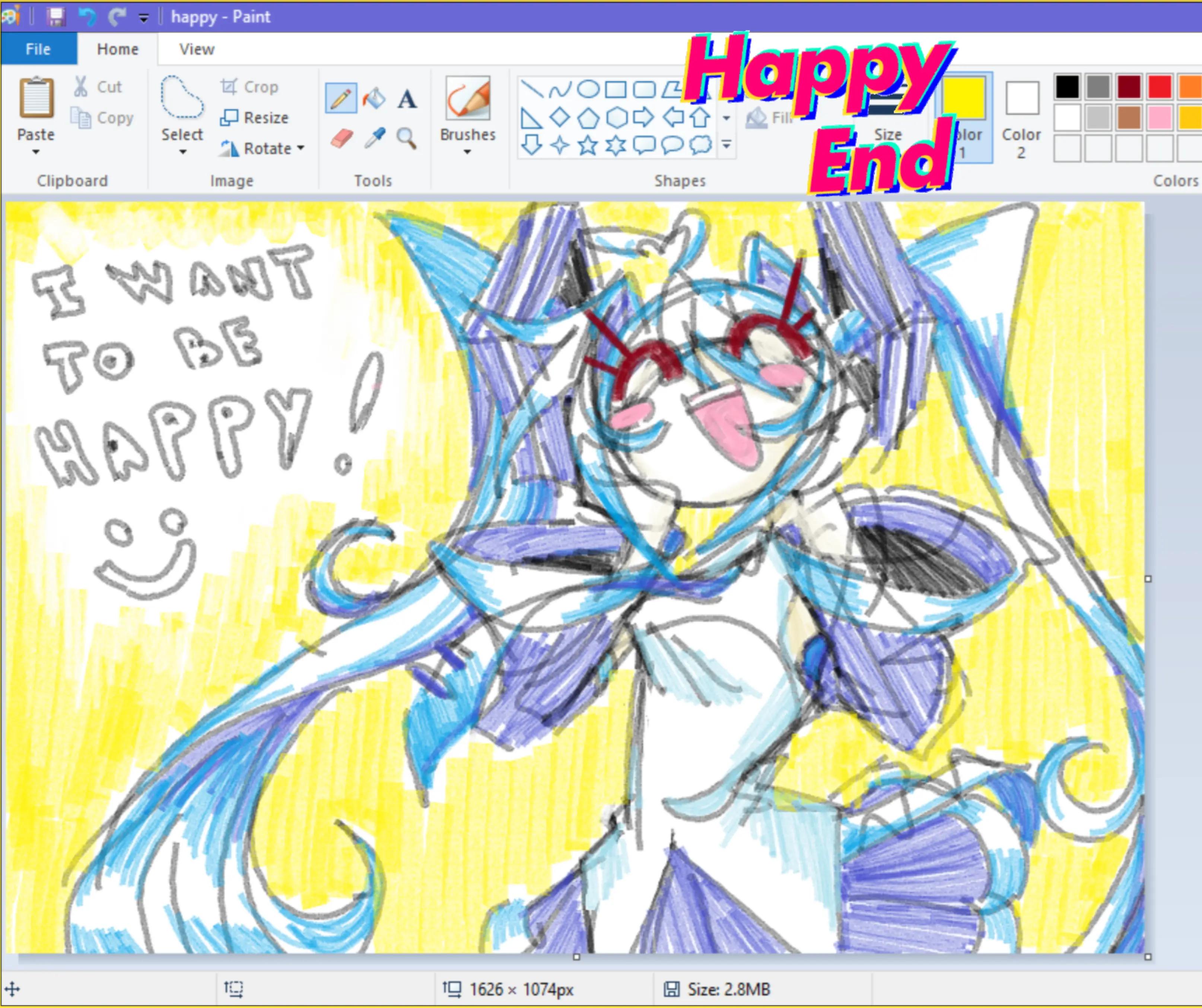The height and width of the screenshot is (1008, 1202).
Task: Click the Copy button
Action: coord(102,118)
